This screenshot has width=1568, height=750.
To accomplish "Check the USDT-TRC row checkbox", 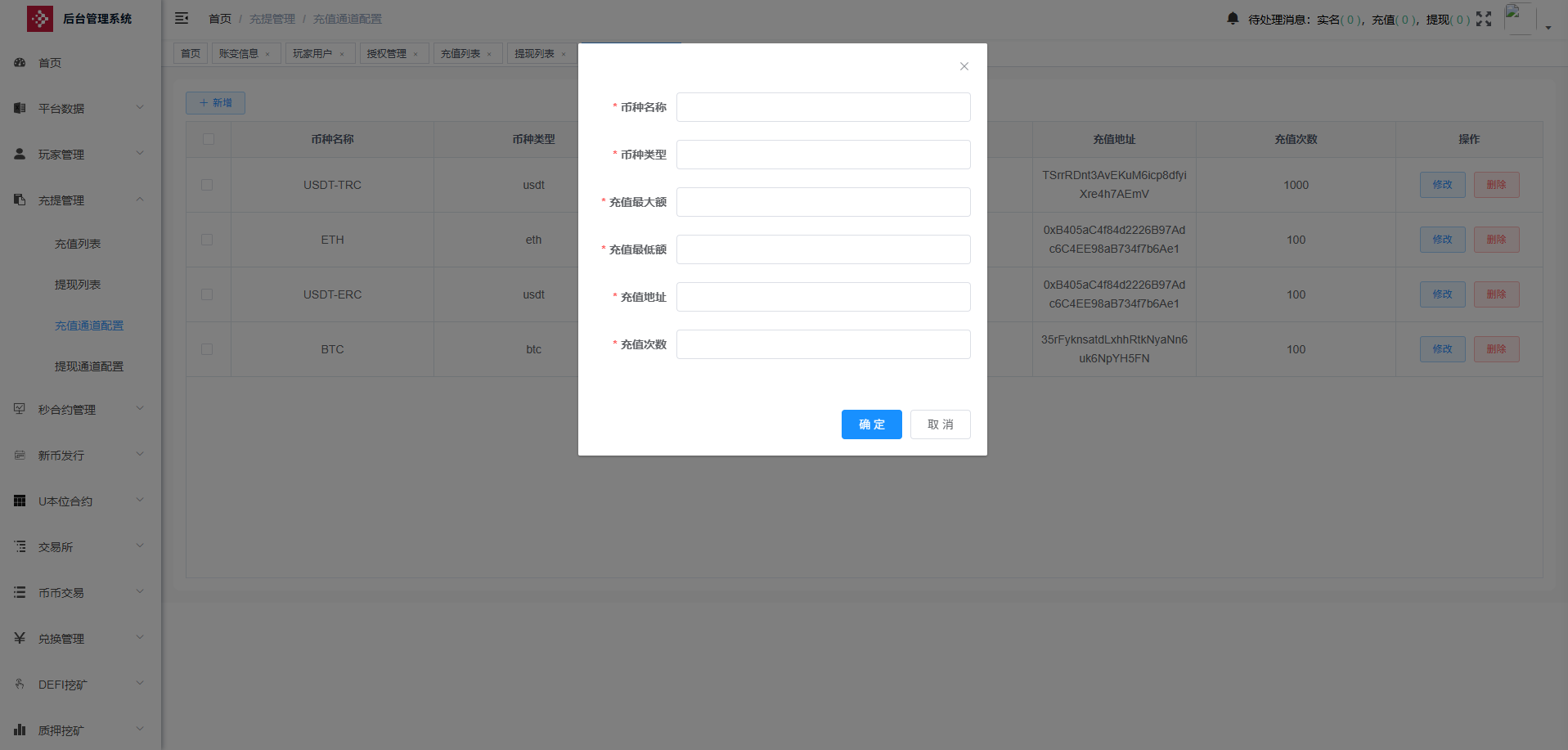I will pos(207,185).
